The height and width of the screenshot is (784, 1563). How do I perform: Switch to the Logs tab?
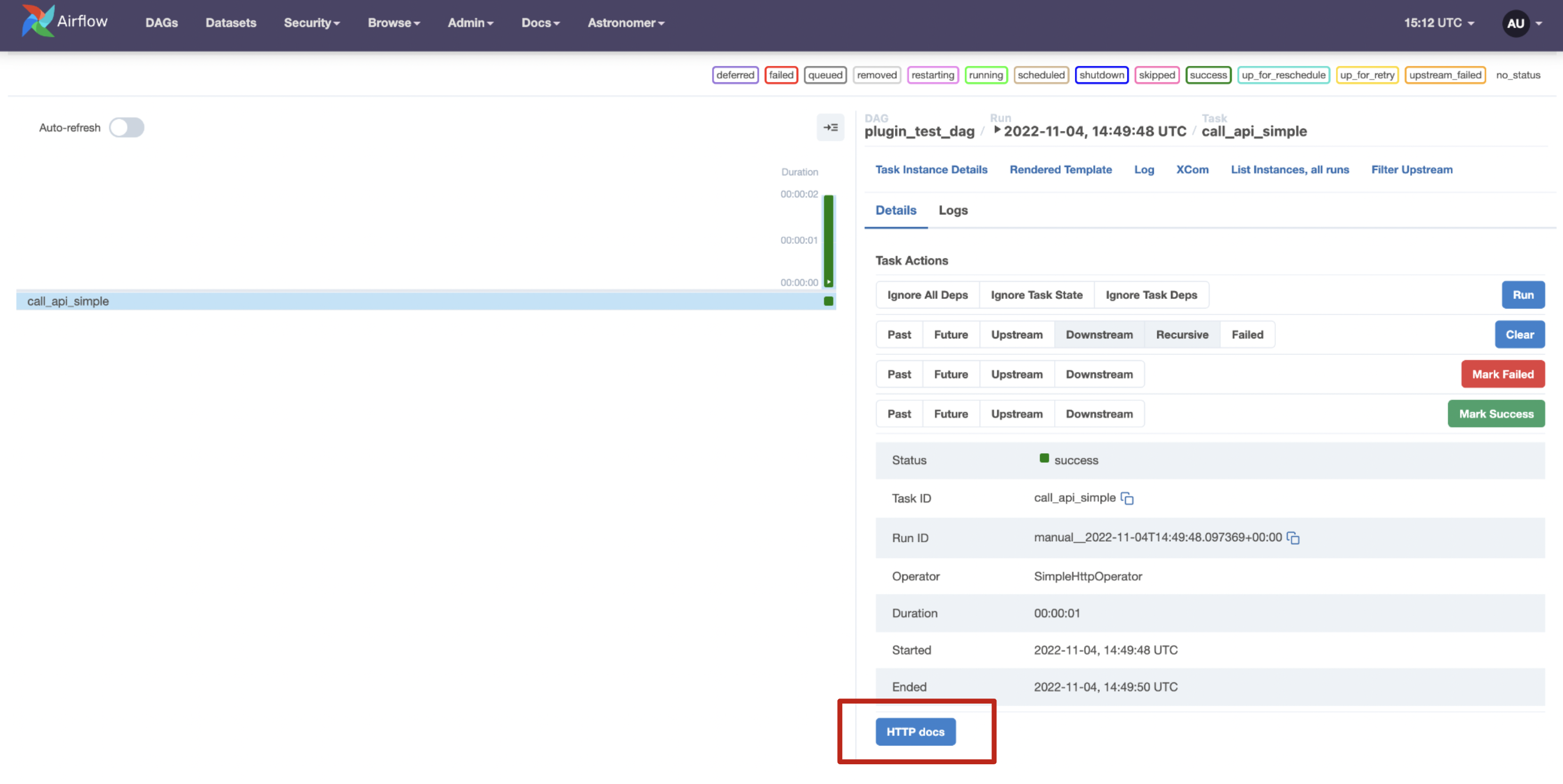click(952, 210)
